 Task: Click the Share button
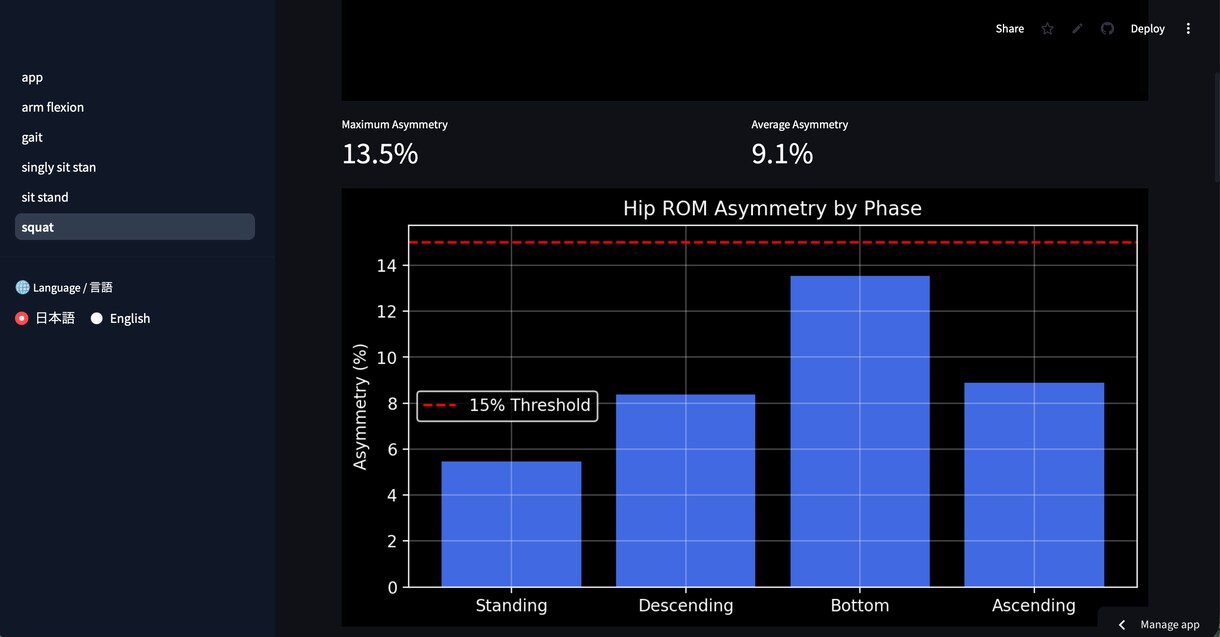click(1010, 29)
